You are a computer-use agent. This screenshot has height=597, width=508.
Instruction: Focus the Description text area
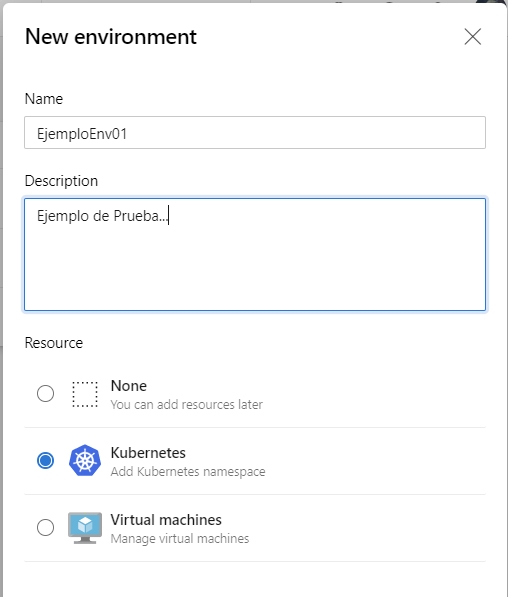(x=255, y=254)
